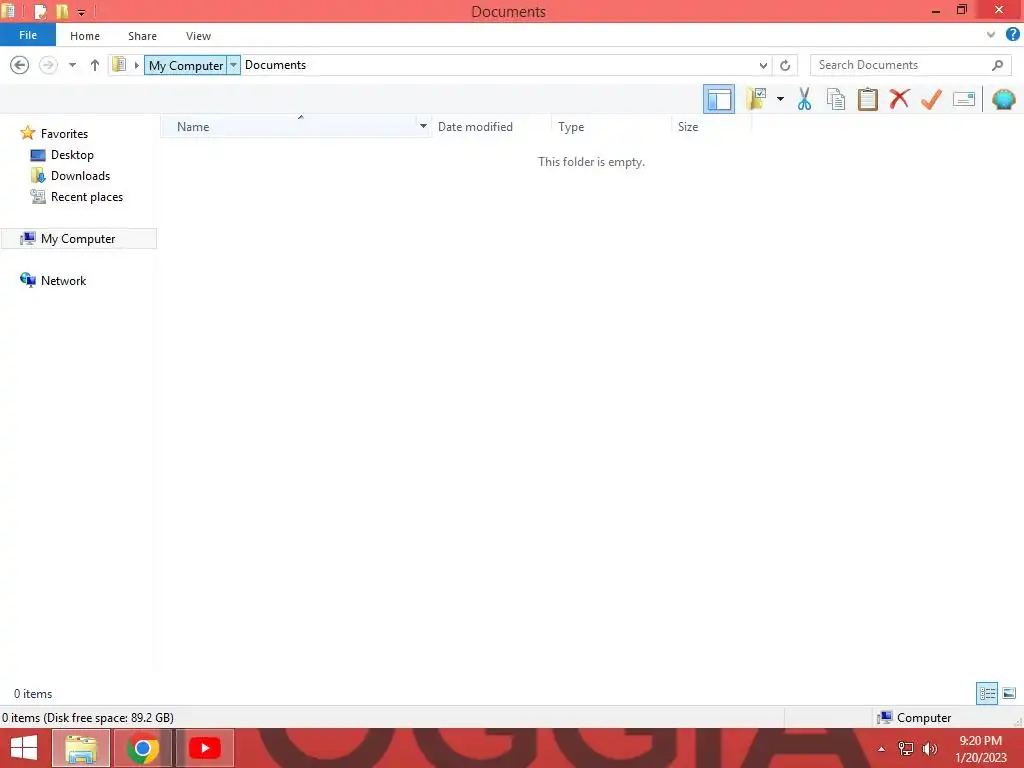Click the address bar folder icon

click(x=119, y=64)
